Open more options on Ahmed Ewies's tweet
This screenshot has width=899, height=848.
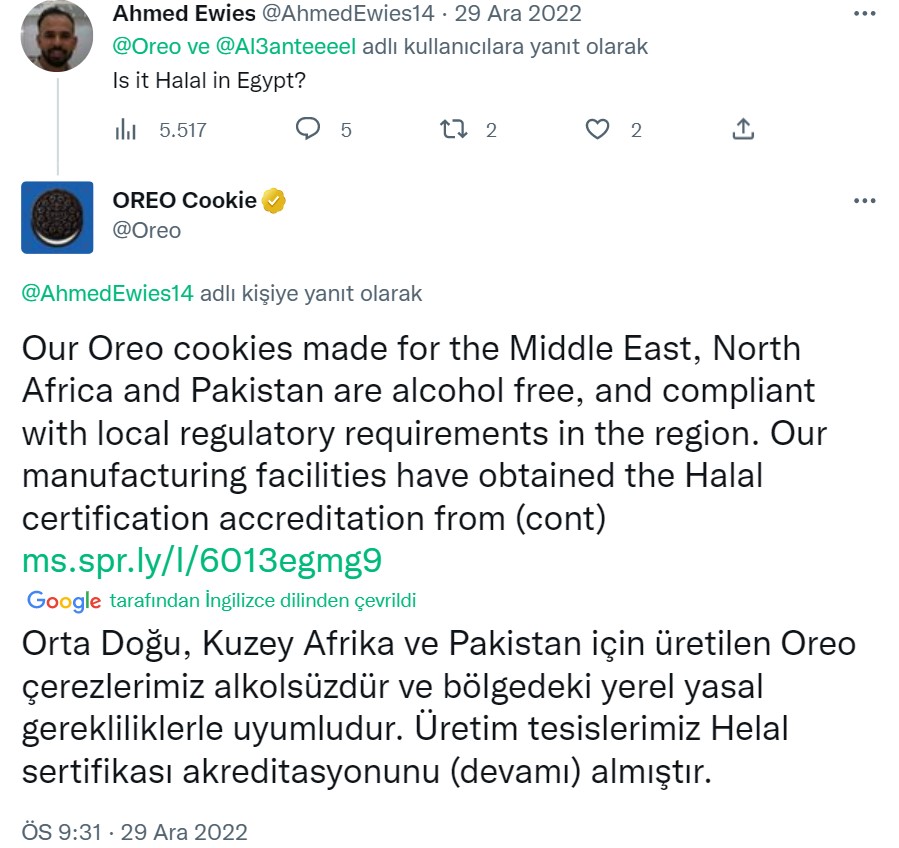tap(864, 14)
